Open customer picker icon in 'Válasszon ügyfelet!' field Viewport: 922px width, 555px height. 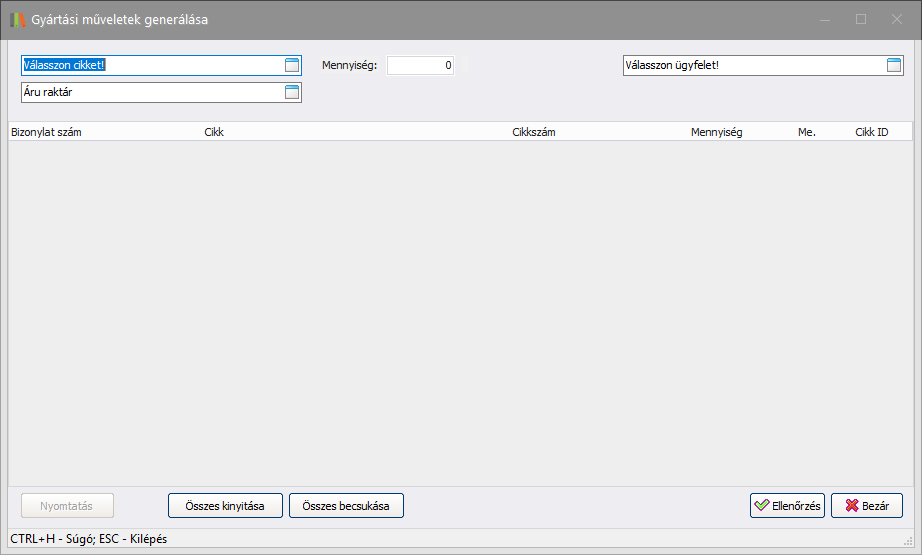[894, 66]
